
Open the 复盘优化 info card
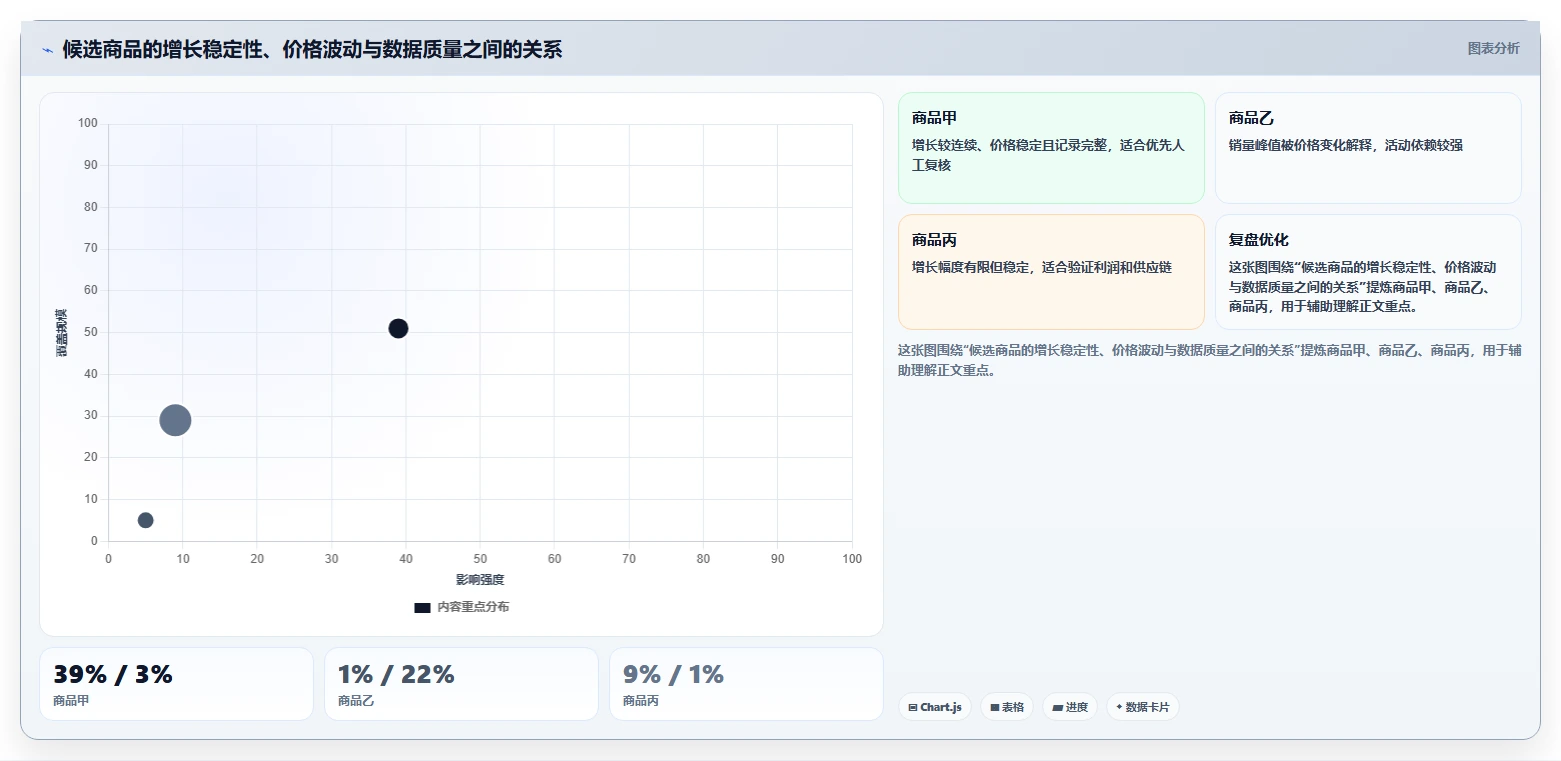pyautogui.click(x=1368, y=272)
